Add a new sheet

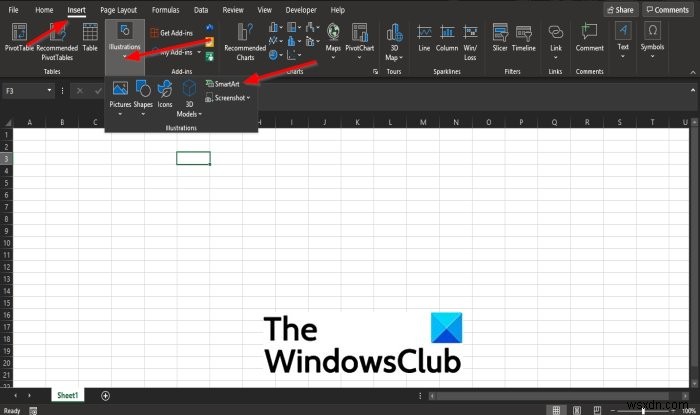(105, 395)
